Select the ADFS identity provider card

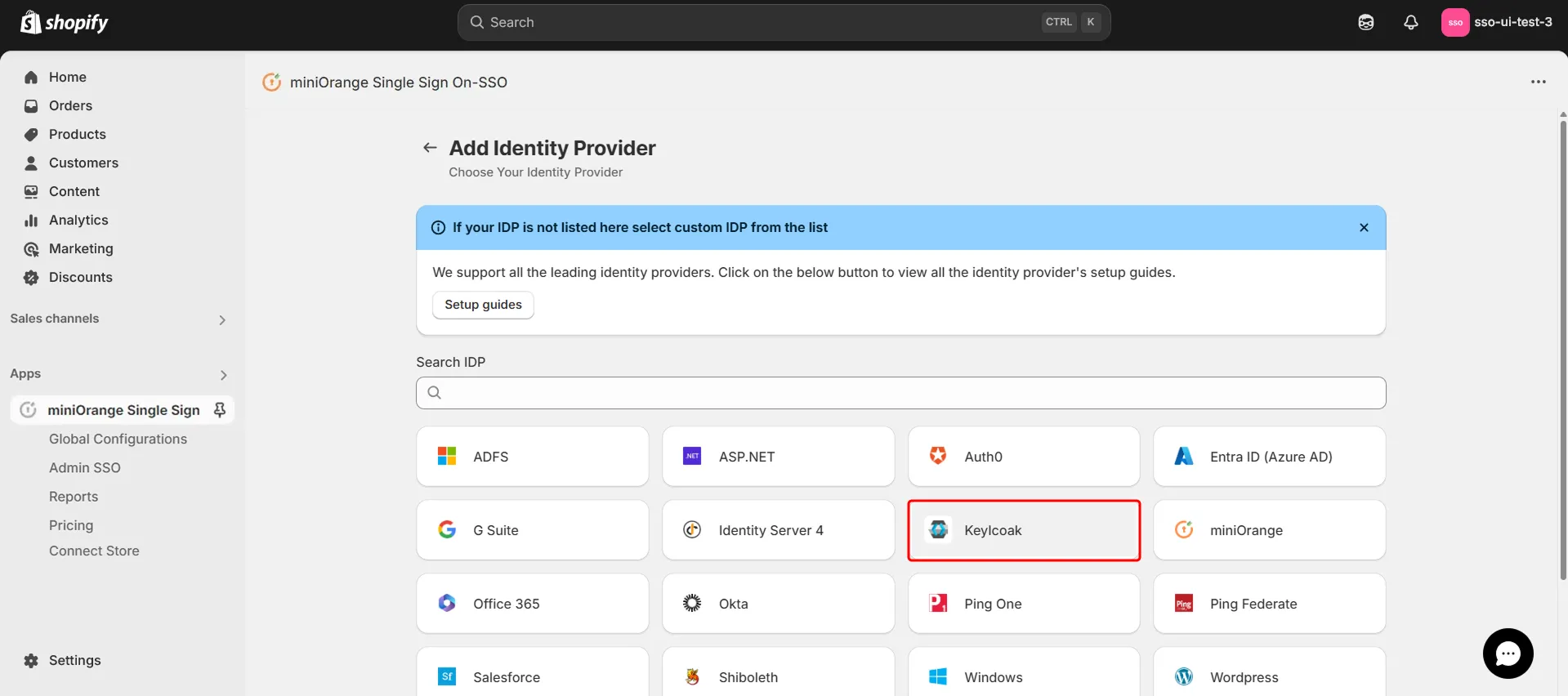[533, 456]
